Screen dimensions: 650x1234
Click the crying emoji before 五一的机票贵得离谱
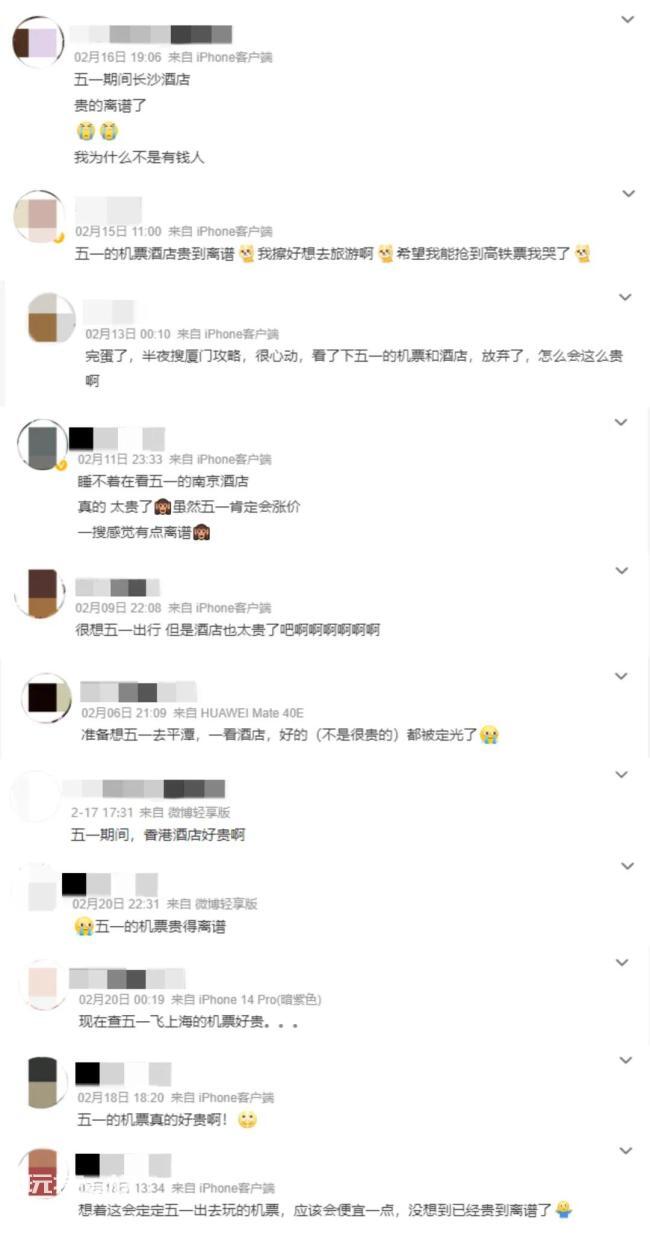click(x=84, y=927)
